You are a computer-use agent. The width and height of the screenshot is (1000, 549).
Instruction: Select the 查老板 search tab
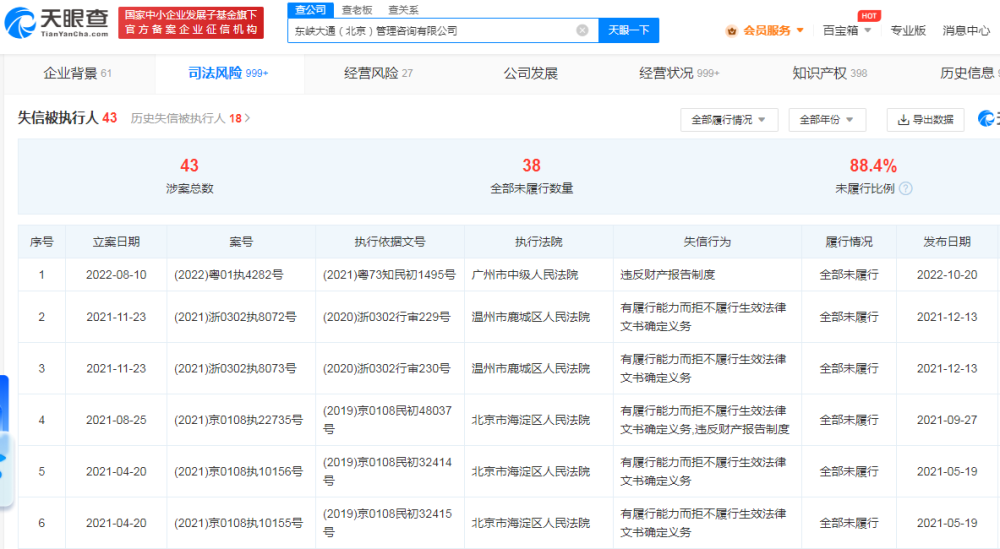tap(357, 10)
